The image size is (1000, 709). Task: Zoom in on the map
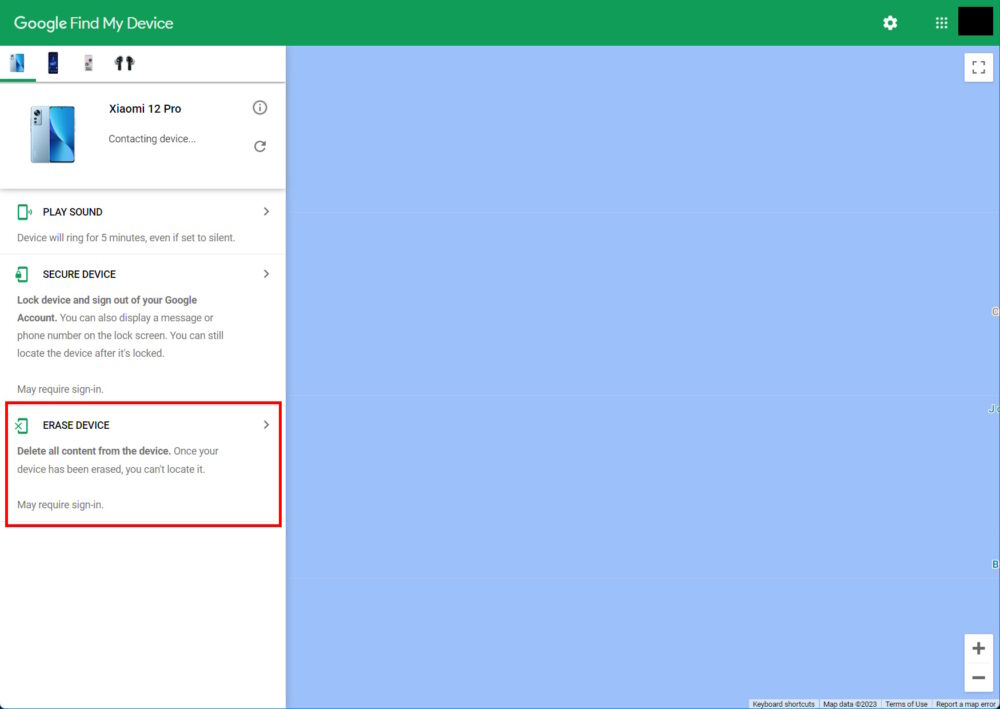click(978, 648)
